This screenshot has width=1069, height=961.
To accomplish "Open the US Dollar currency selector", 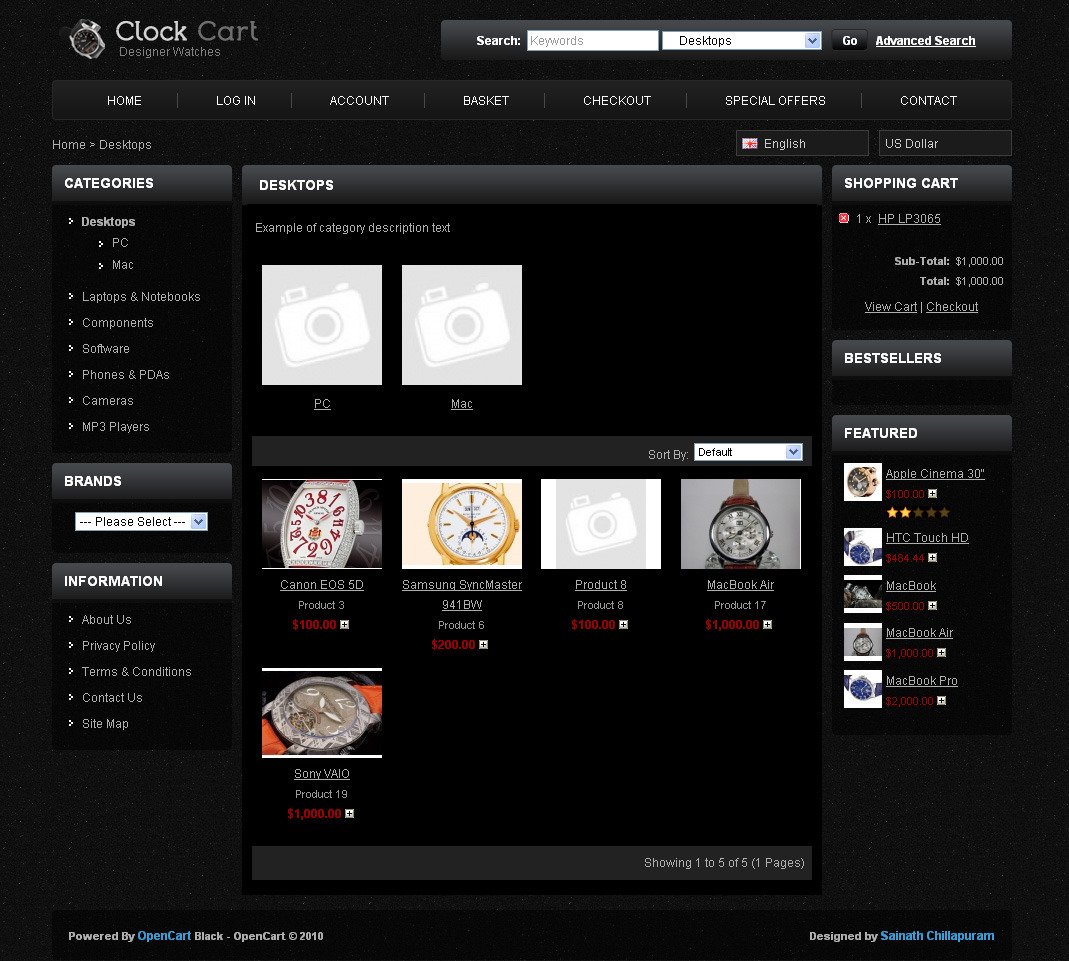I will tap(945, 143).
